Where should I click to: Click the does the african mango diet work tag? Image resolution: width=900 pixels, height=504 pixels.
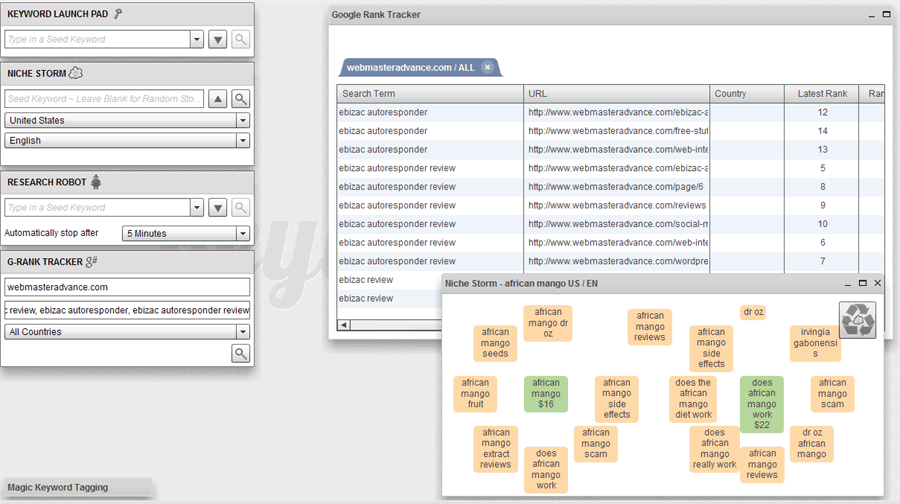(693, 399)
